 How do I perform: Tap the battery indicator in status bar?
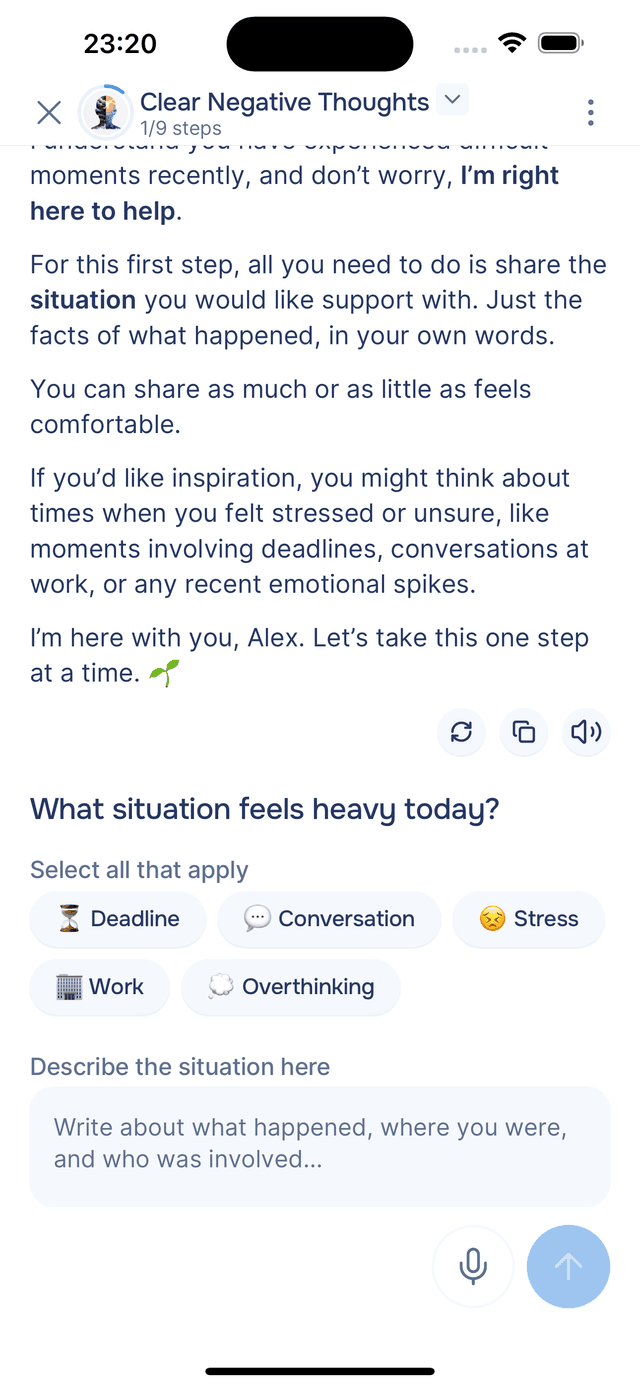point(560,43)
